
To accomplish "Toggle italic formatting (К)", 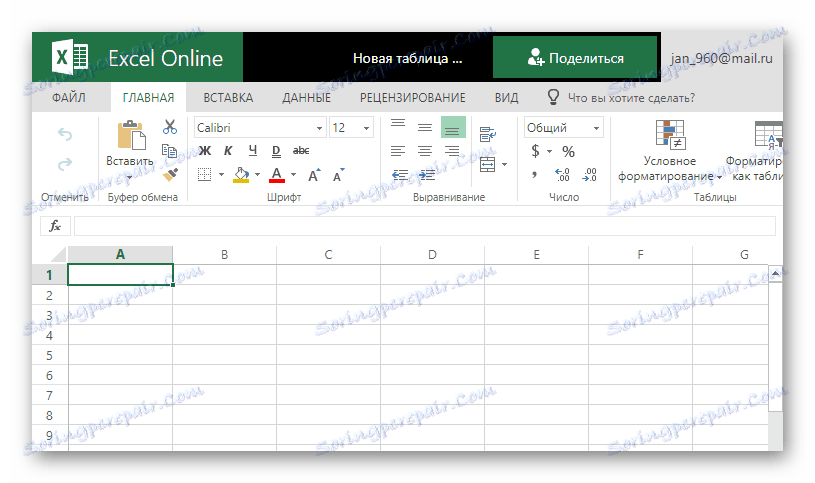I will 228,151.
